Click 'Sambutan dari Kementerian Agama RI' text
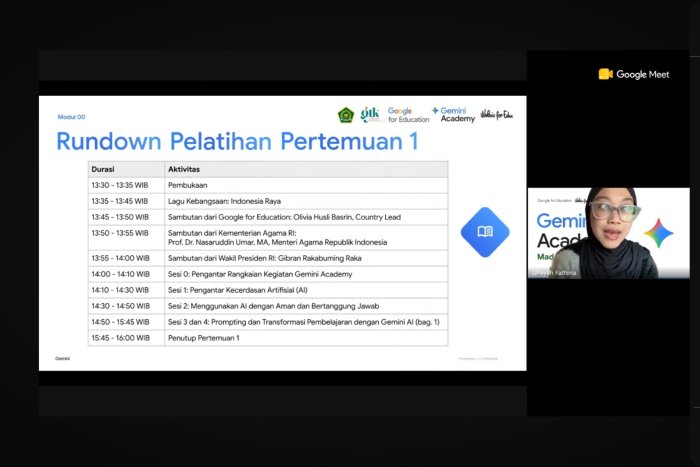 coord(232,233)
